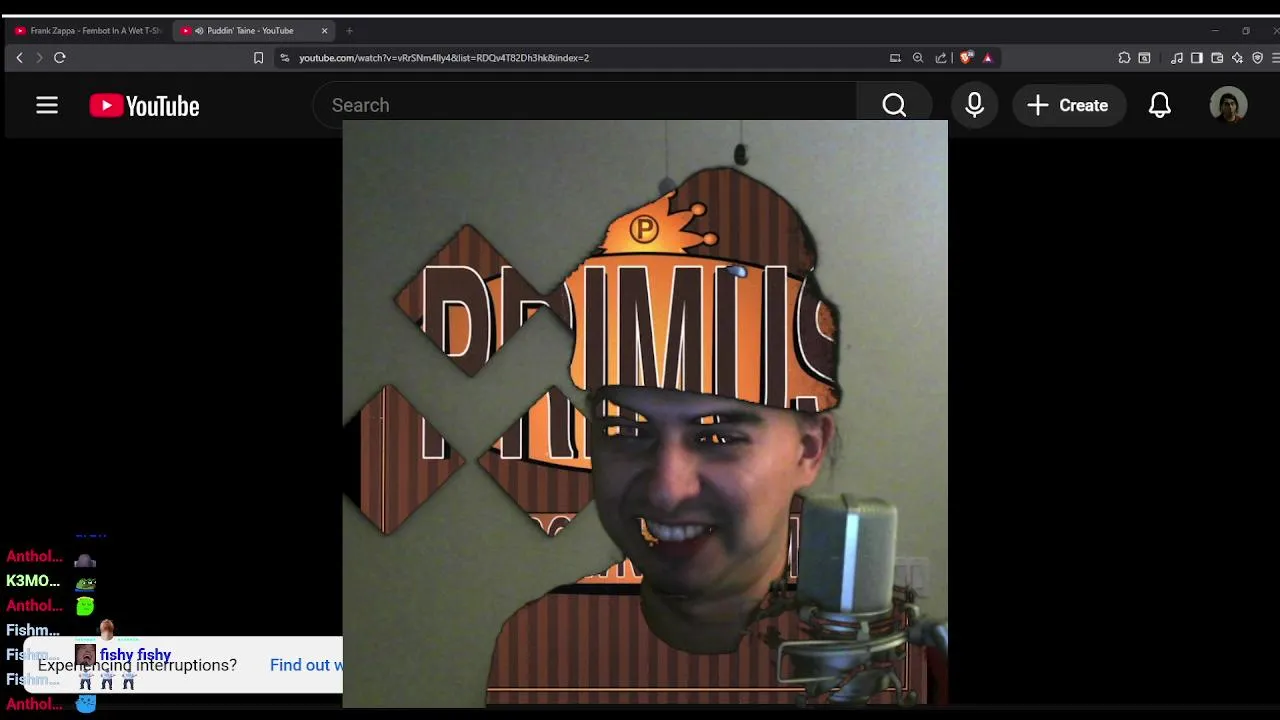
Task: Switch to the Frank Zappa Fembot tab
Action: (88, 31)
